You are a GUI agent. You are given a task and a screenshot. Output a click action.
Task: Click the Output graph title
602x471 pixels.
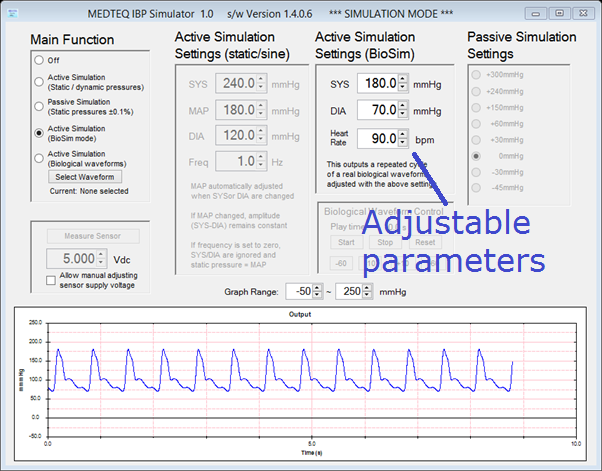300,314
